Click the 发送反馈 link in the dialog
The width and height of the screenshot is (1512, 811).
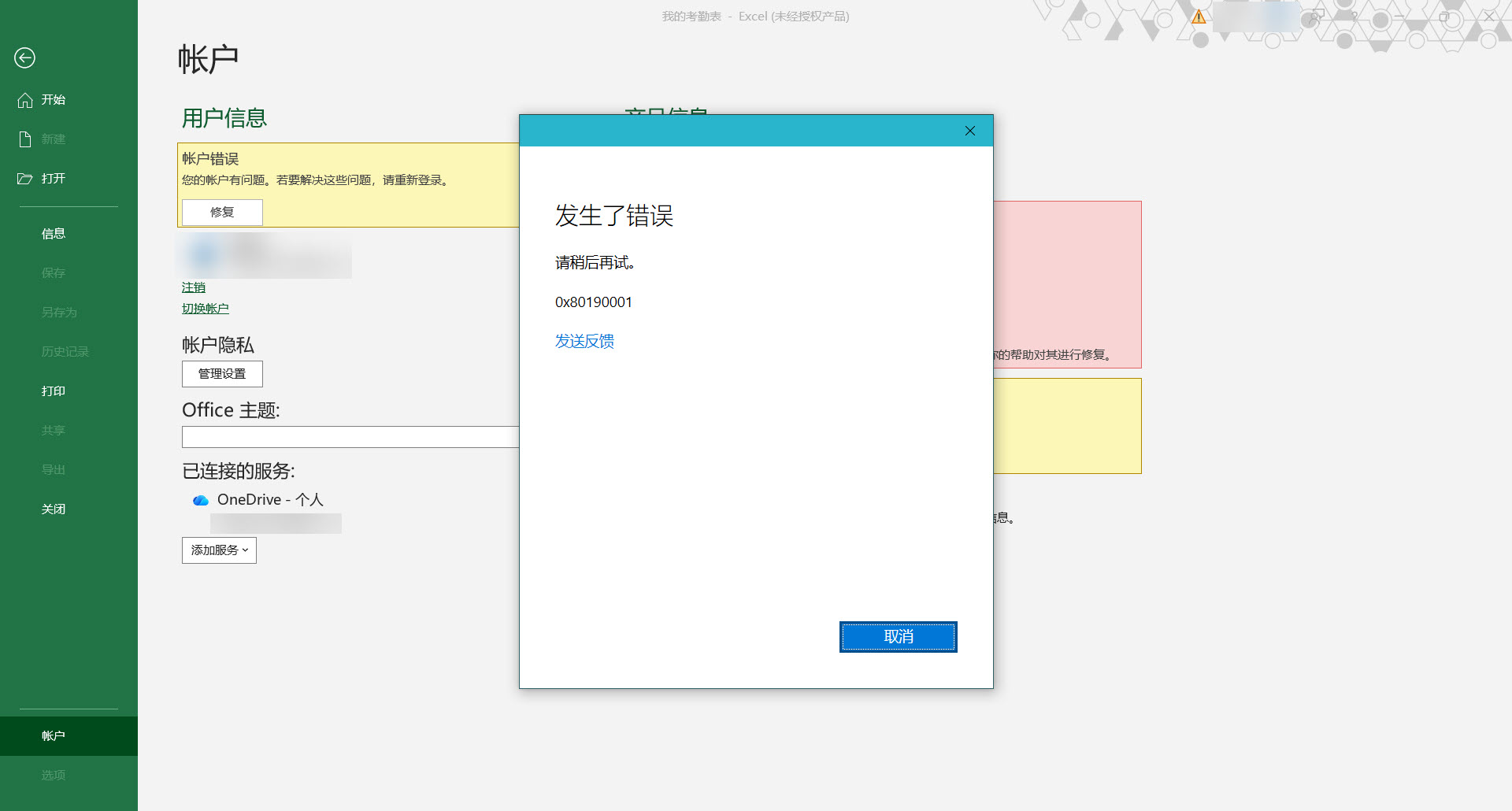[584, 341]
